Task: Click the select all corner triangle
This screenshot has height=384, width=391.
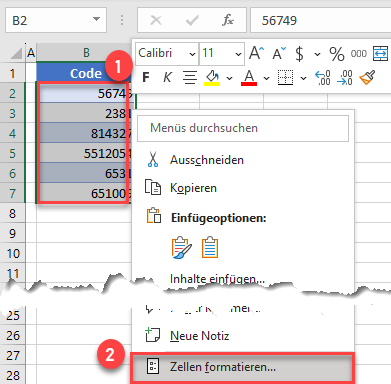Action: click(x=15, y=53)
